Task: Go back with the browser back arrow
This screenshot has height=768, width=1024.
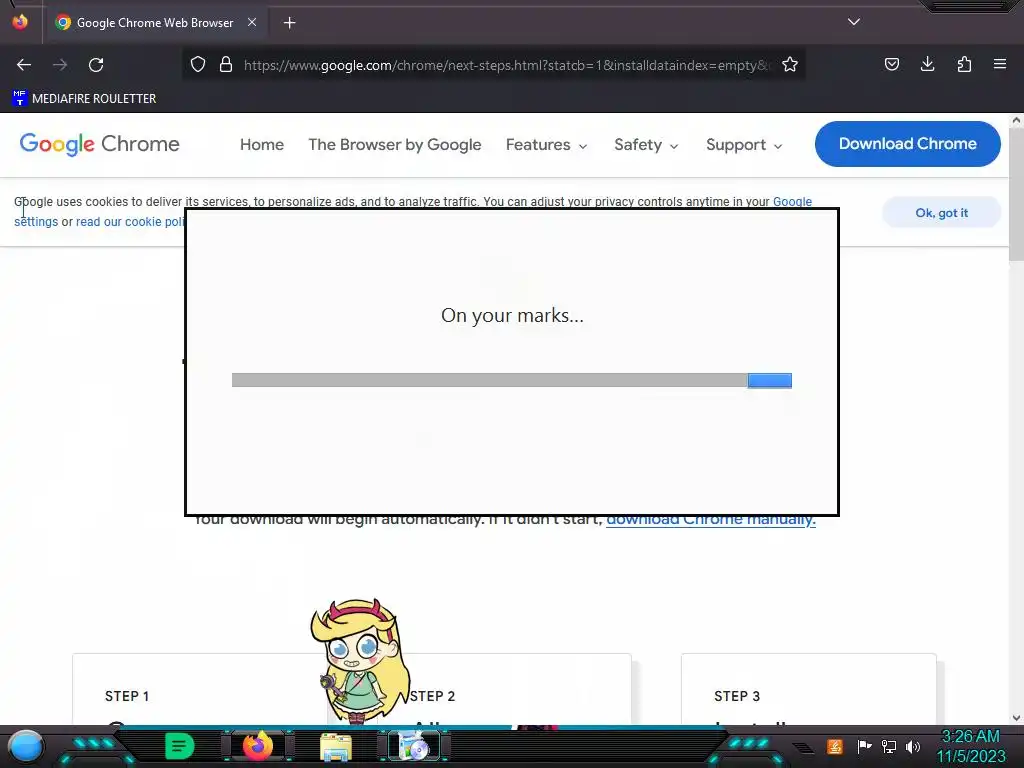Action: 24,65
